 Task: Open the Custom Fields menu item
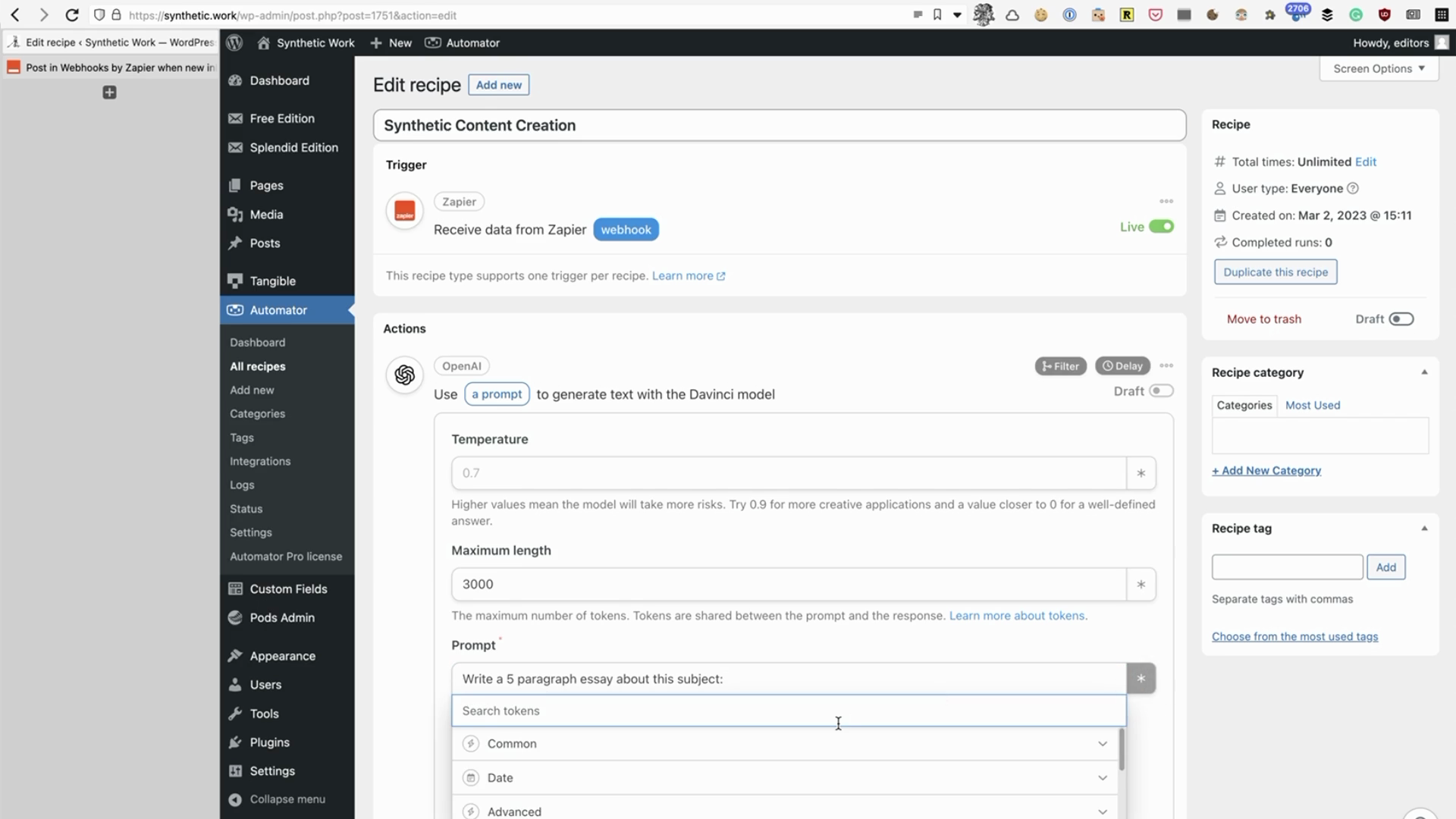(x=287, y=589)
